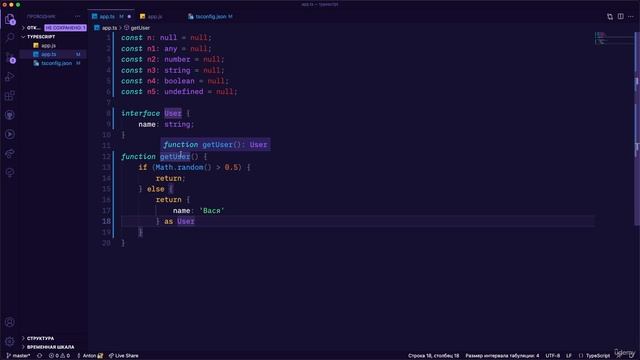Screen dimensions: 640x360
Task: Start Live Share from status bar
Action: click(124, 356)
